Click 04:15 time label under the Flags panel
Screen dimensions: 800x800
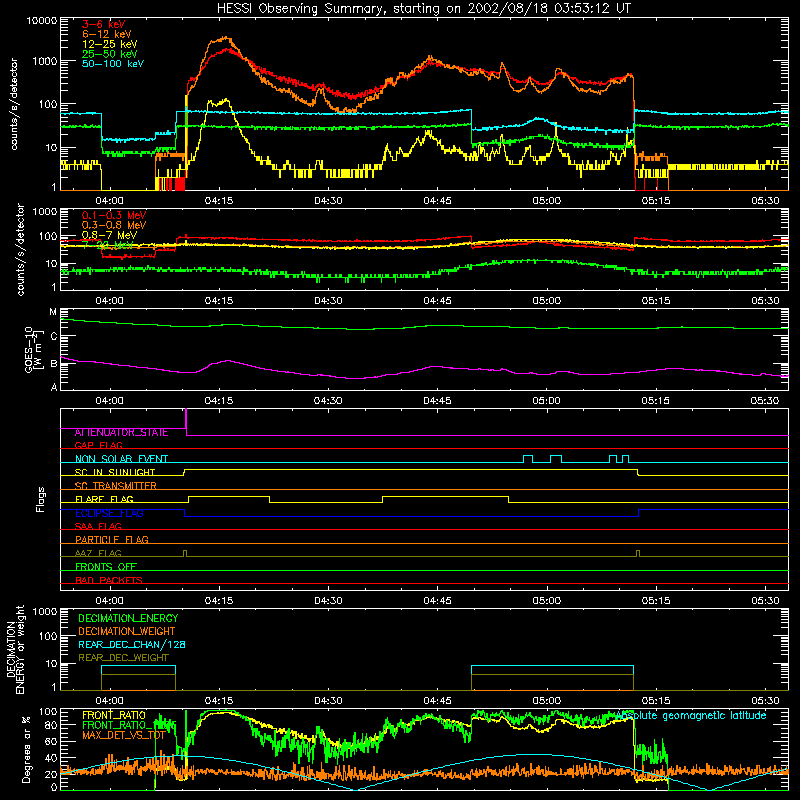219,601
